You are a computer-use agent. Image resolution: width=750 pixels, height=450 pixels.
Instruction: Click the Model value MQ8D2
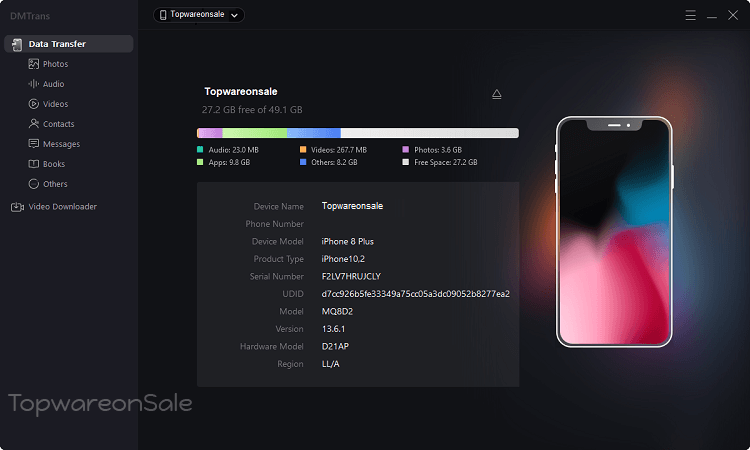[x=337, y=311]
